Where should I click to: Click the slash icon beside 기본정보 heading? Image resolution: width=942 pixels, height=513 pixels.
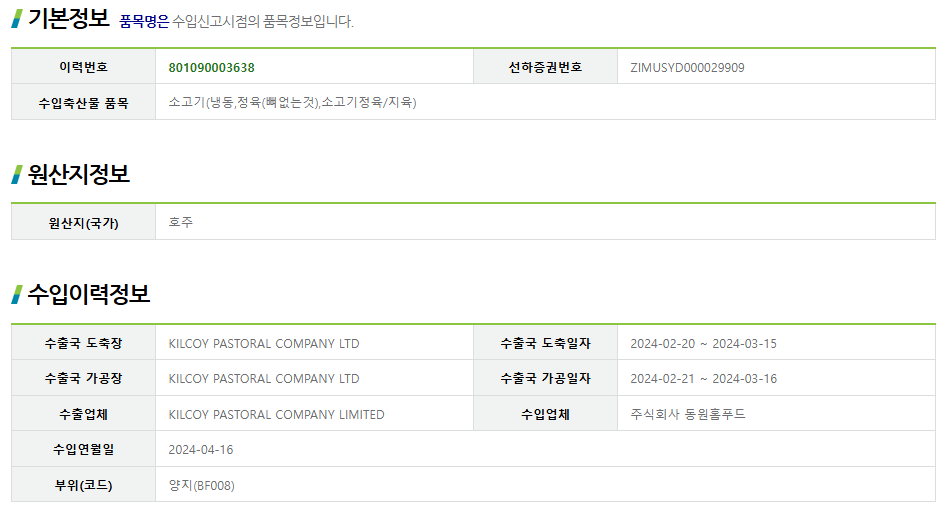coord(17,19)
